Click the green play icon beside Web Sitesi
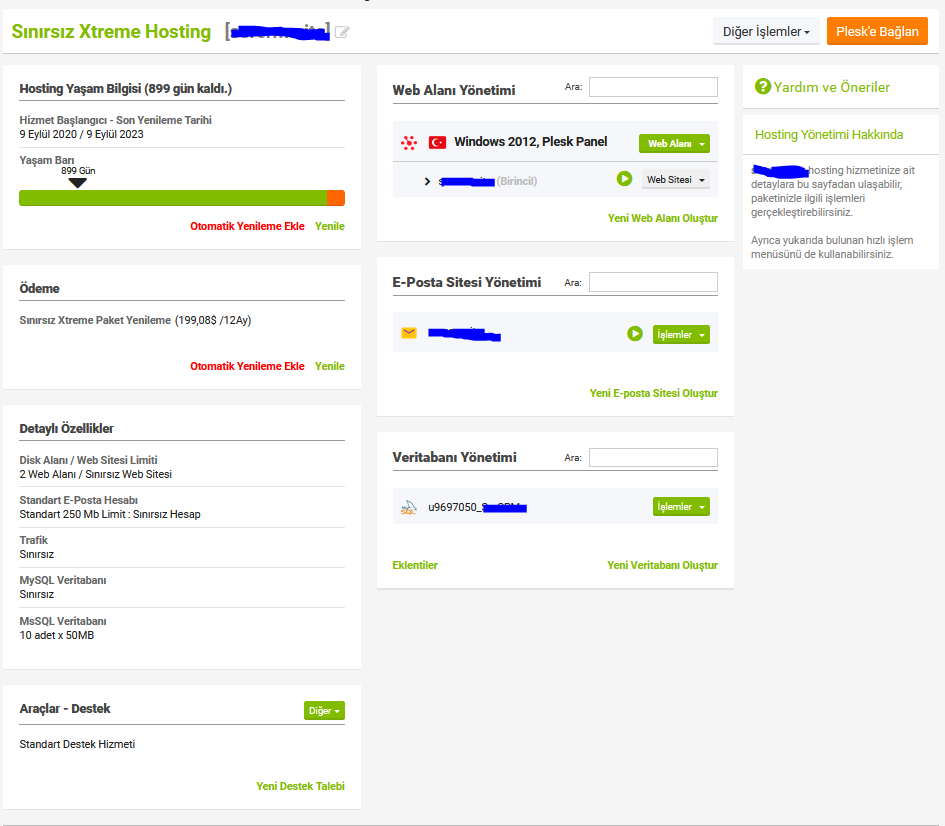 (x=624, y=179)
